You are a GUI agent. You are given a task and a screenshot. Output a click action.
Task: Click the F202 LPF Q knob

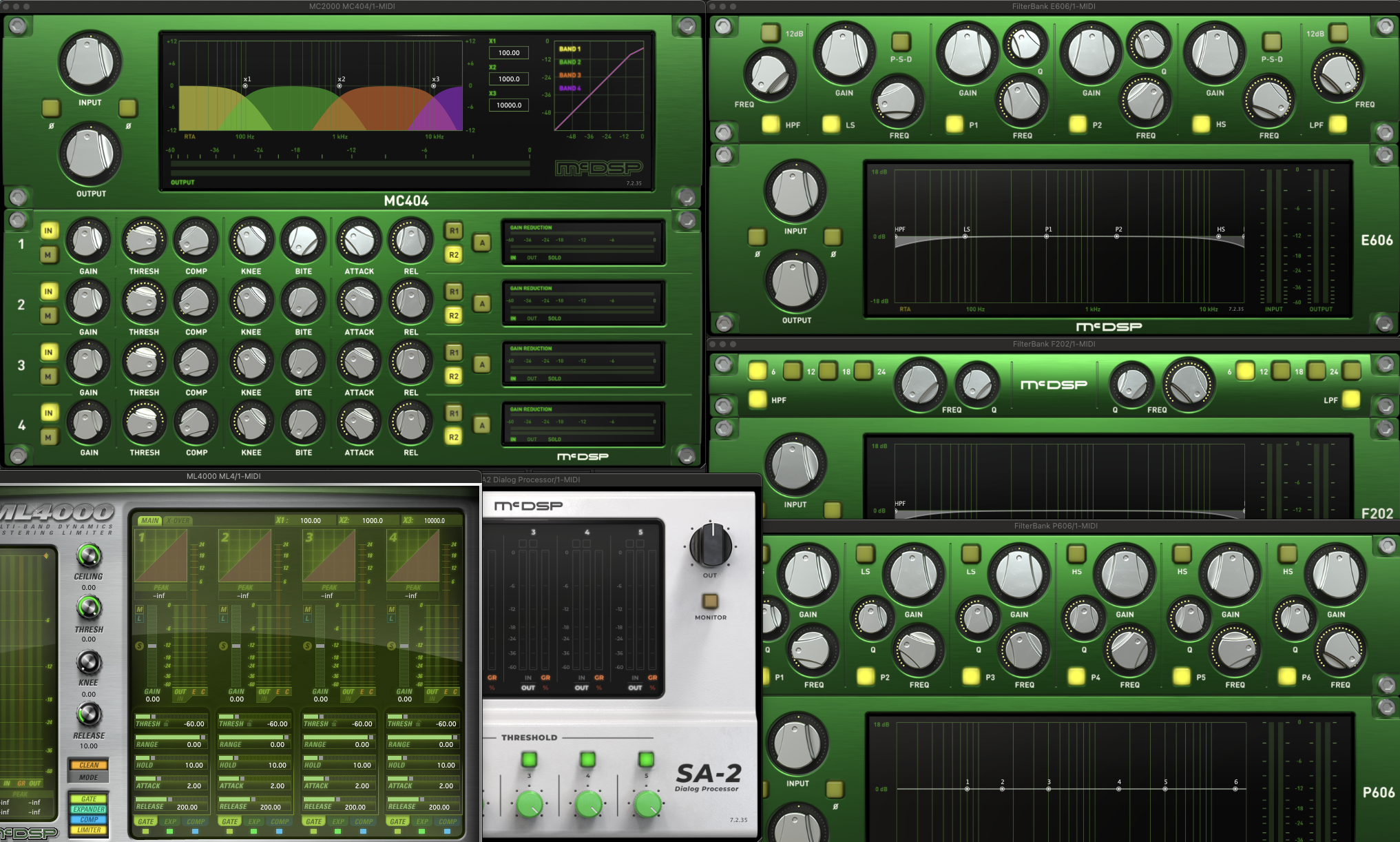[1131, 383]
